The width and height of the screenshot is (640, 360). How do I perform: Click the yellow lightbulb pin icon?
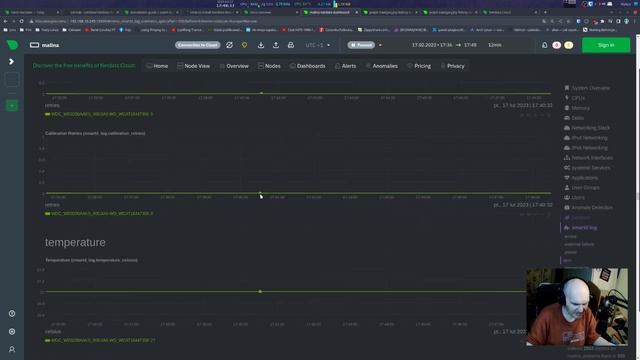tap(244, 45)
